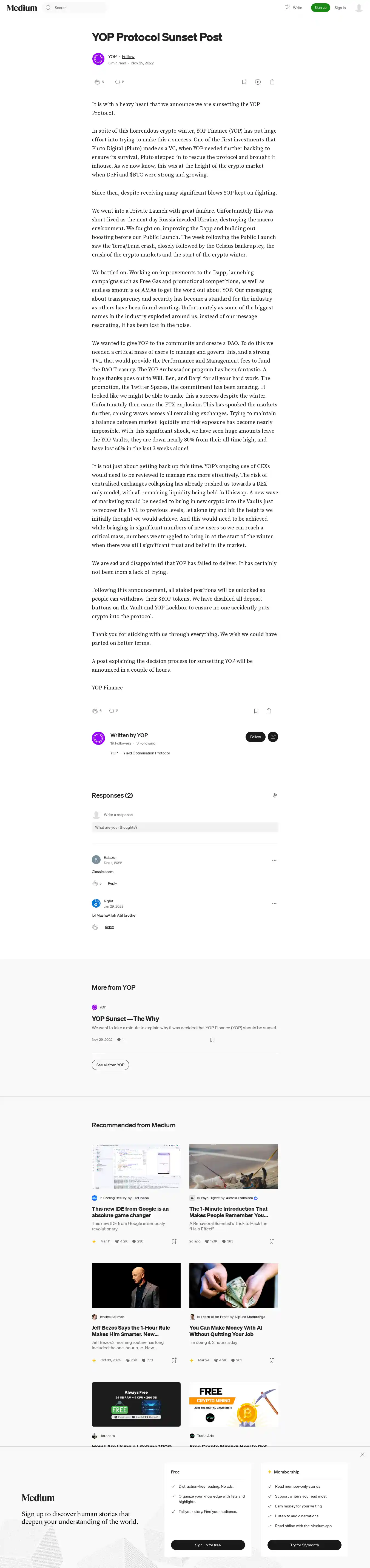Open the comments icon below the title
Viewport: 370px width, 1568px height.
click(118, 82)
